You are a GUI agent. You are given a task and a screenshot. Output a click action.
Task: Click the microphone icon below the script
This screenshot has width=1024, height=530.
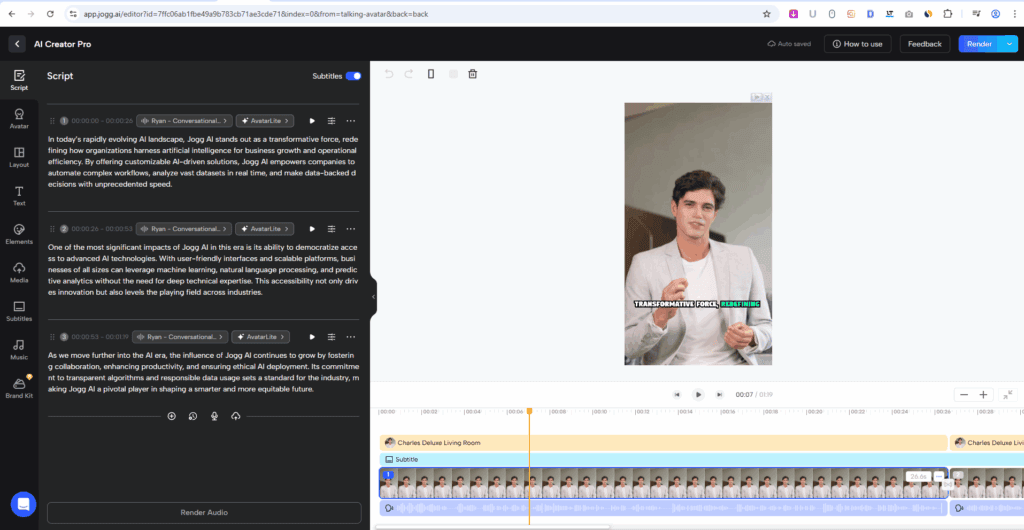pos(214,416)
